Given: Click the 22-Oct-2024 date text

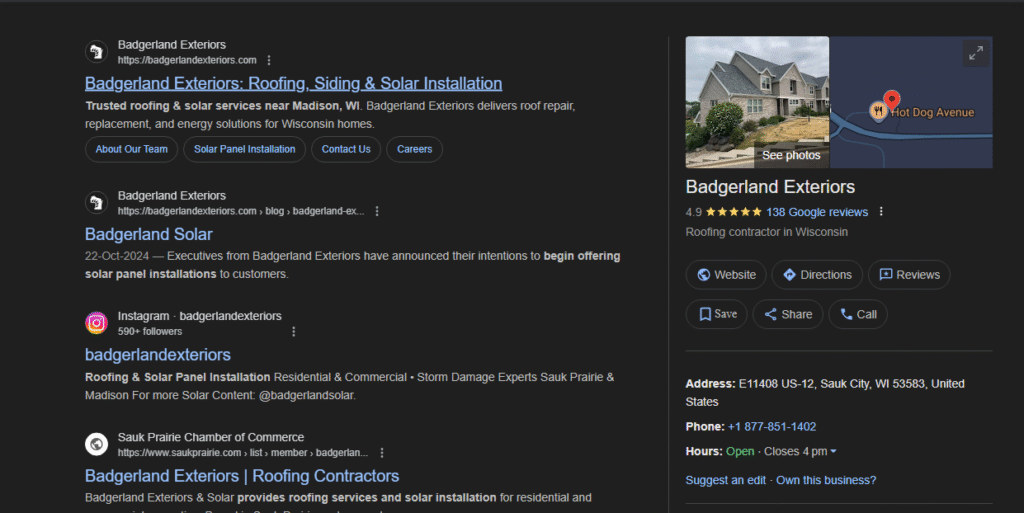Looking at the screenshot, I should (116, 256).
